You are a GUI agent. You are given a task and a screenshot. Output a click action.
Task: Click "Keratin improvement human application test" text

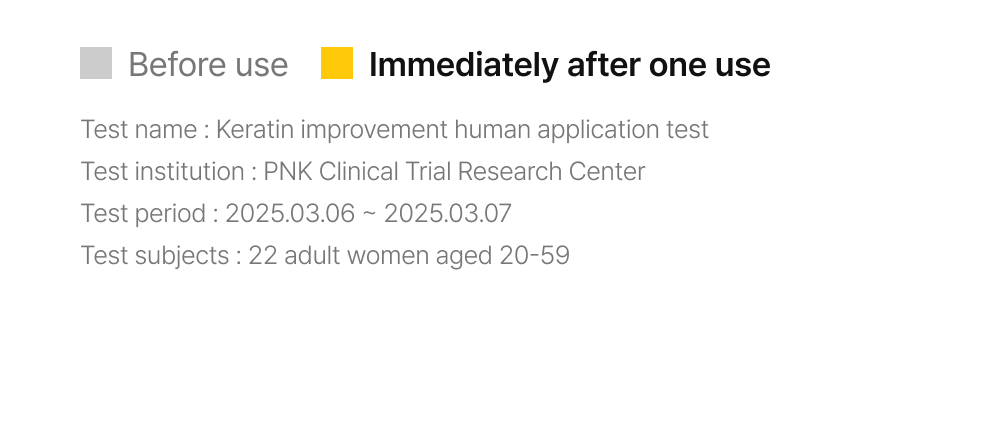pos(462,130)
